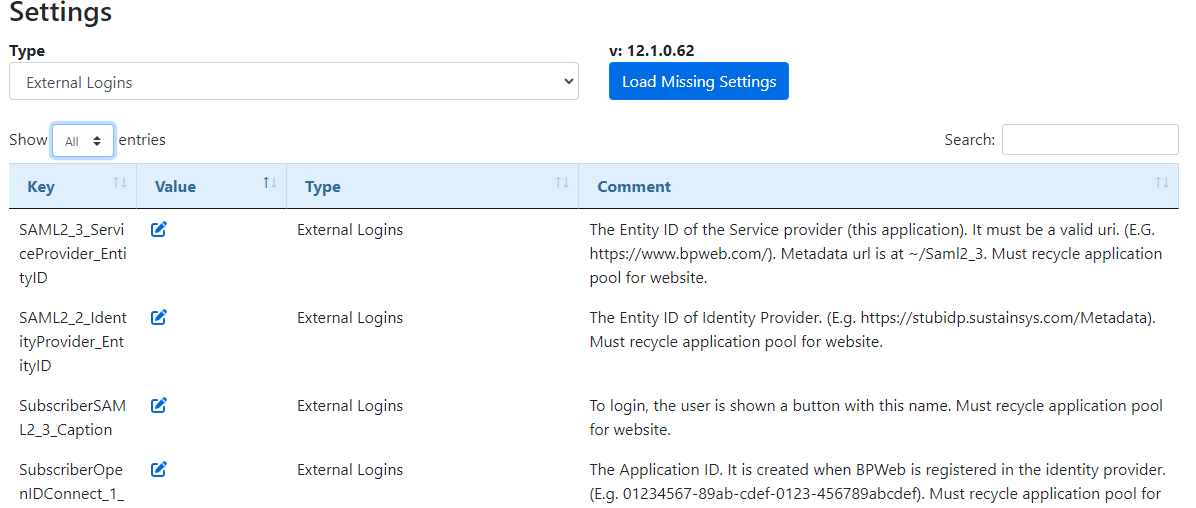The width and height of the screenshot is (1196, 508).
Task: Open the Type dropdown showing External Logins
Action: (x=294, y=82)
